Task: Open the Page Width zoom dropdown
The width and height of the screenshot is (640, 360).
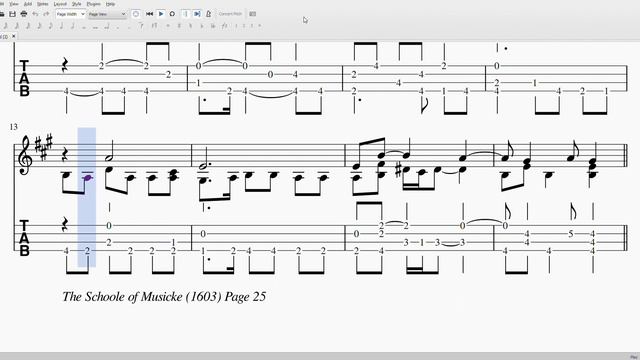Action: point(70,14)
